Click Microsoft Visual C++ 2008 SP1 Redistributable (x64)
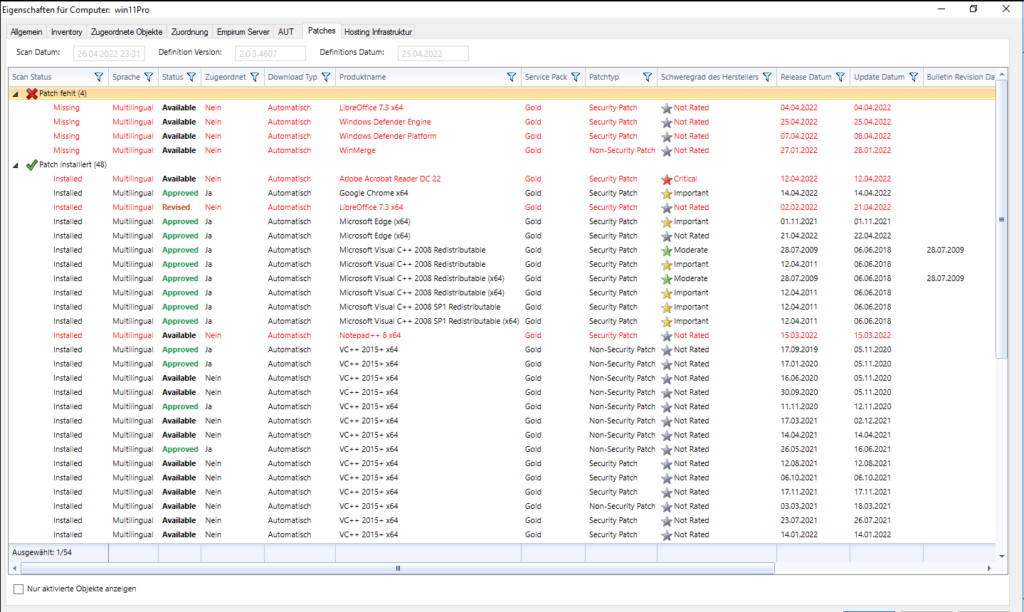 click(429, 321)
